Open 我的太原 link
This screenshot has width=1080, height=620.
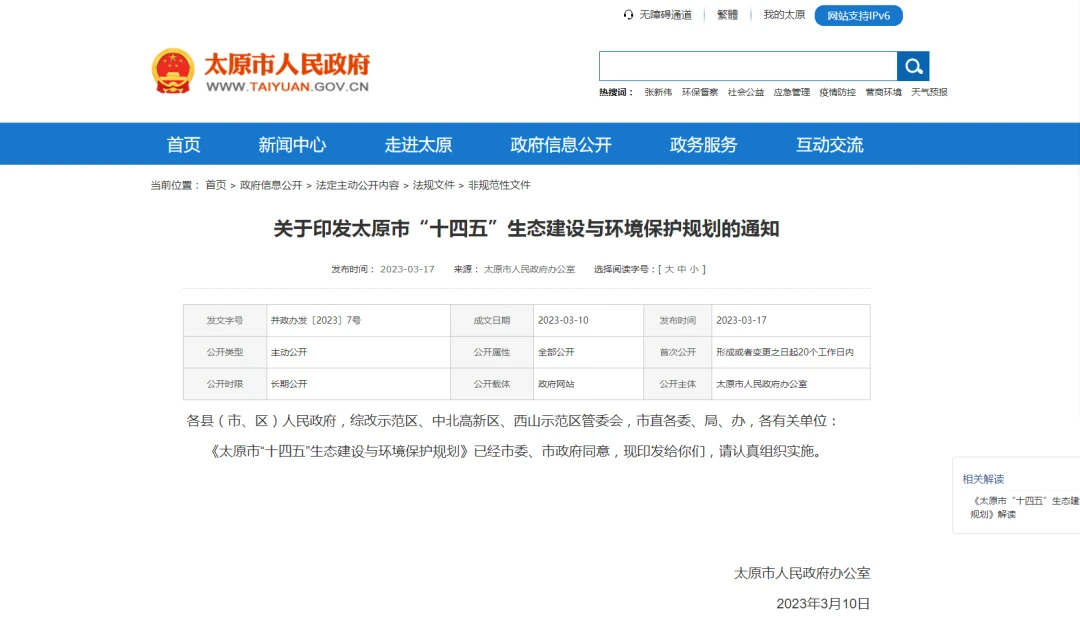tap(784, 15)
